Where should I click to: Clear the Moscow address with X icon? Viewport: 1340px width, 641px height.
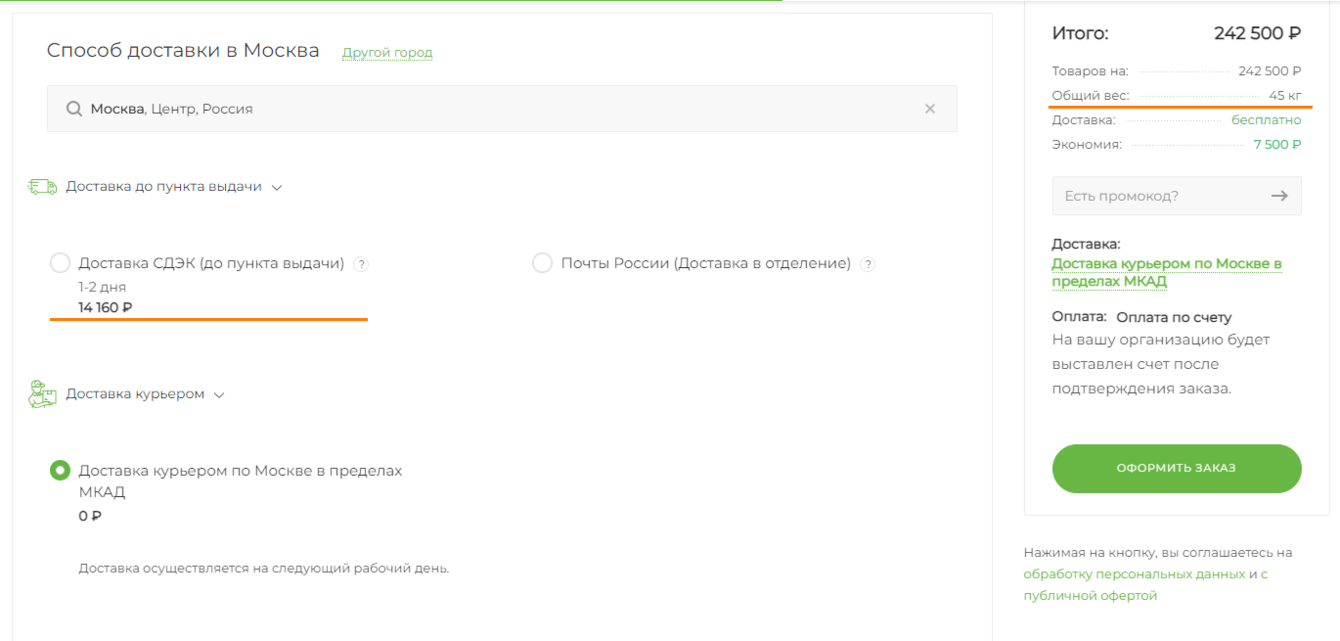tap(930, 109)
